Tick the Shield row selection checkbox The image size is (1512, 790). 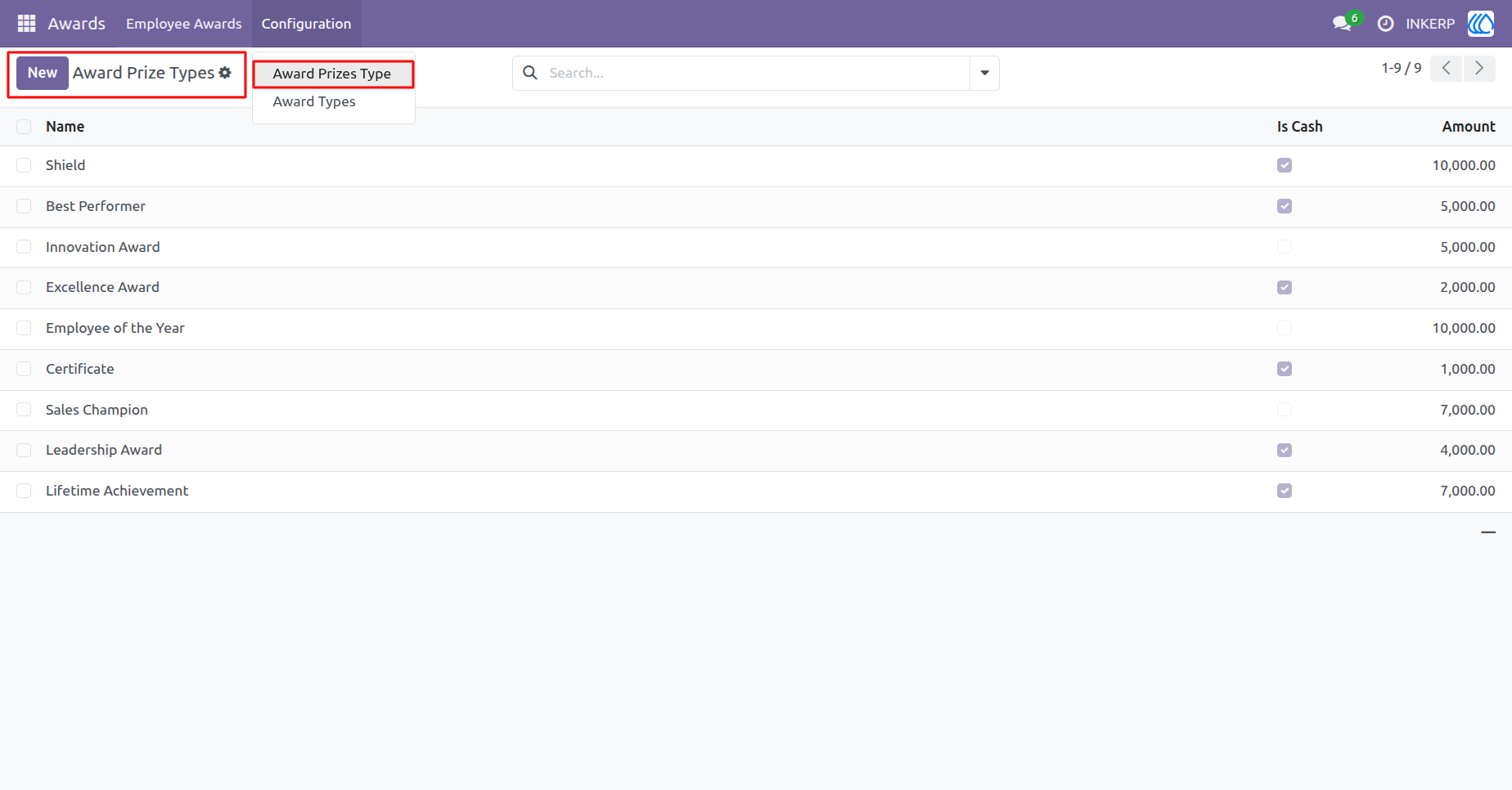click(x=24, y=165)
